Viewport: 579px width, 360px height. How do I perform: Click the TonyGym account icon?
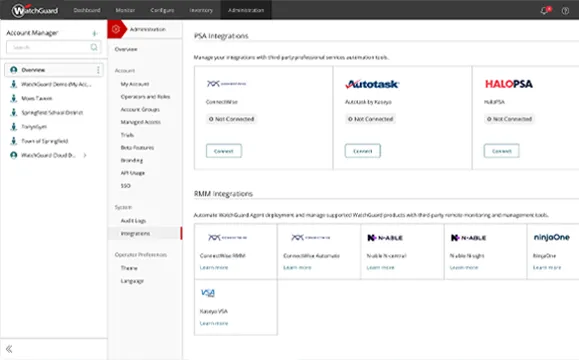pyautogui.click(x=14, y=127)
